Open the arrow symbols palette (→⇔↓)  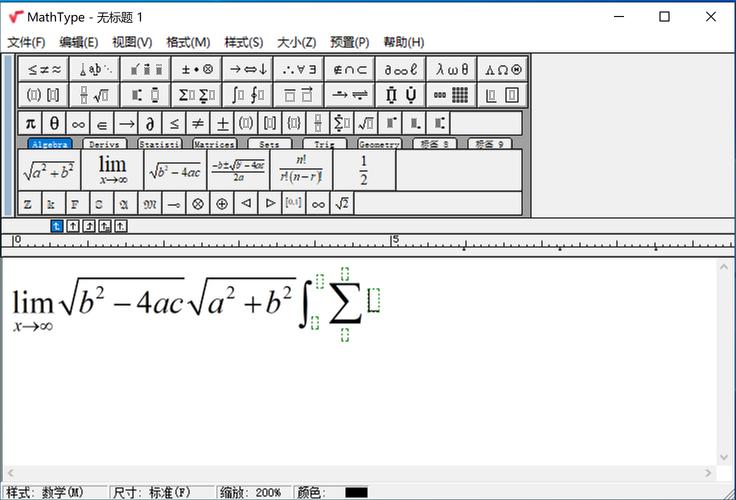[247, 69]
